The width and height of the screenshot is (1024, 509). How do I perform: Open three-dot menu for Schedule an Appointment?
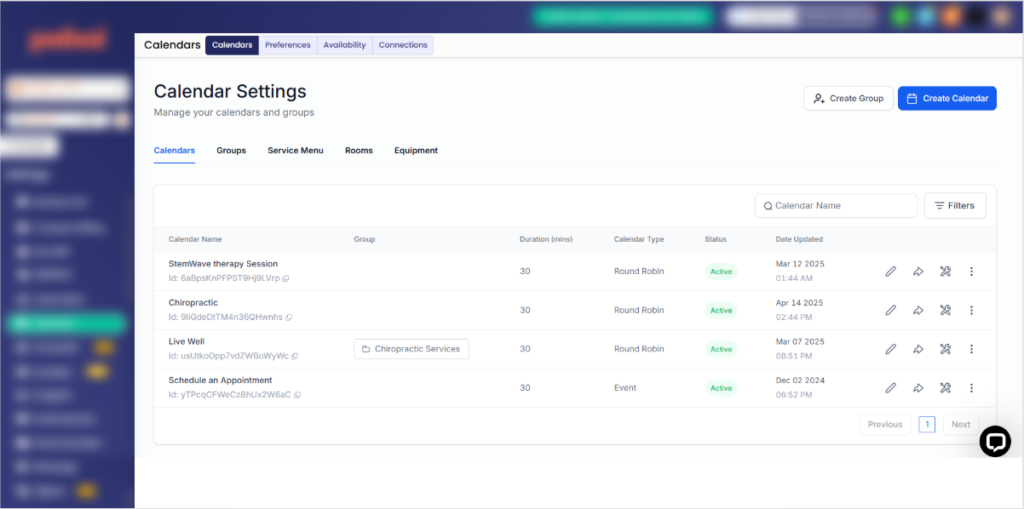971,388
